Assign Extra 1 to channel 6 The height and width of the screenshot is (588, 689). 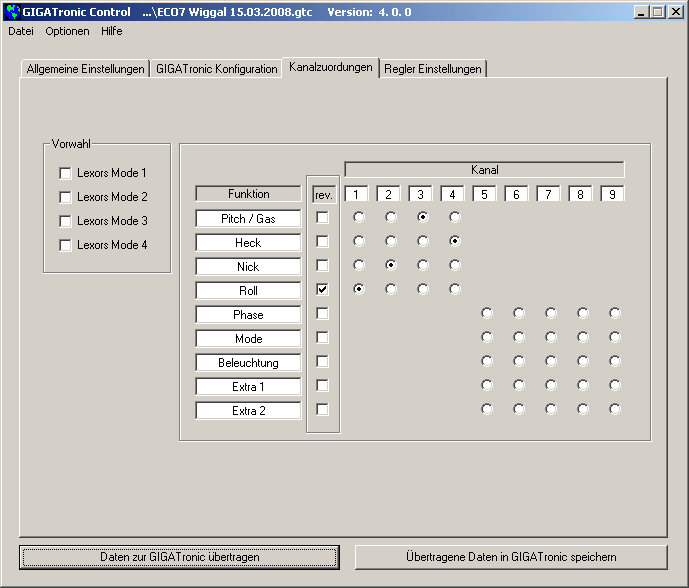pos(519,385)
